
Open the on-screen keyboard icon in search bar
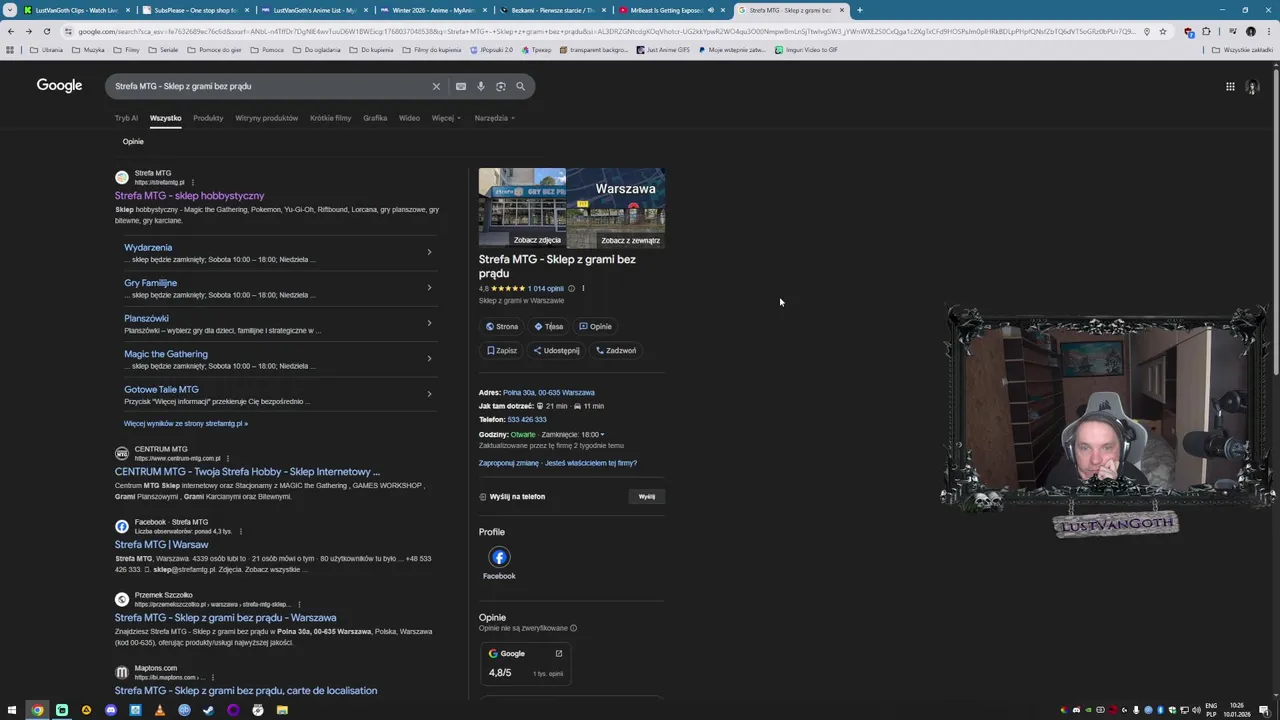click(461, 86)
